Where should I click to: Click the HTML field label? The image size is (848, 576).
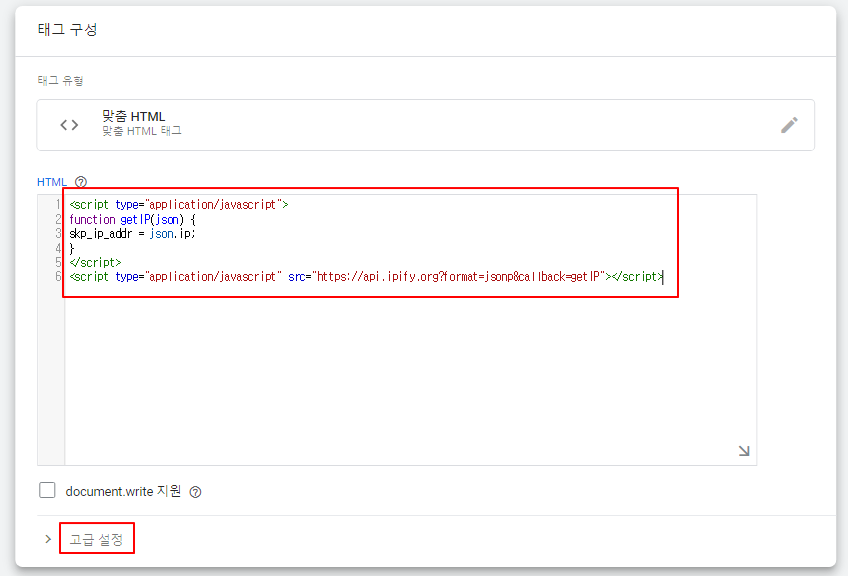[x=52, y=182]
